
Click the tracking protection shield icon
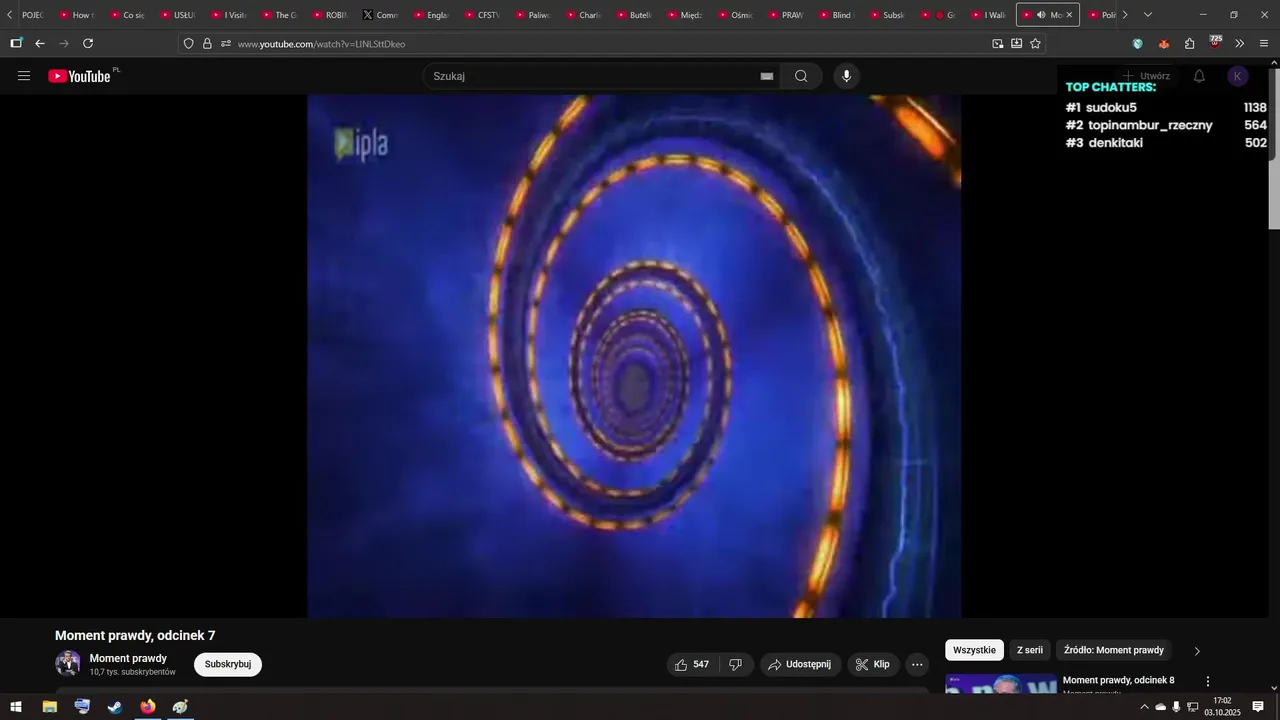pyautogui.click(x=188, y=44)
